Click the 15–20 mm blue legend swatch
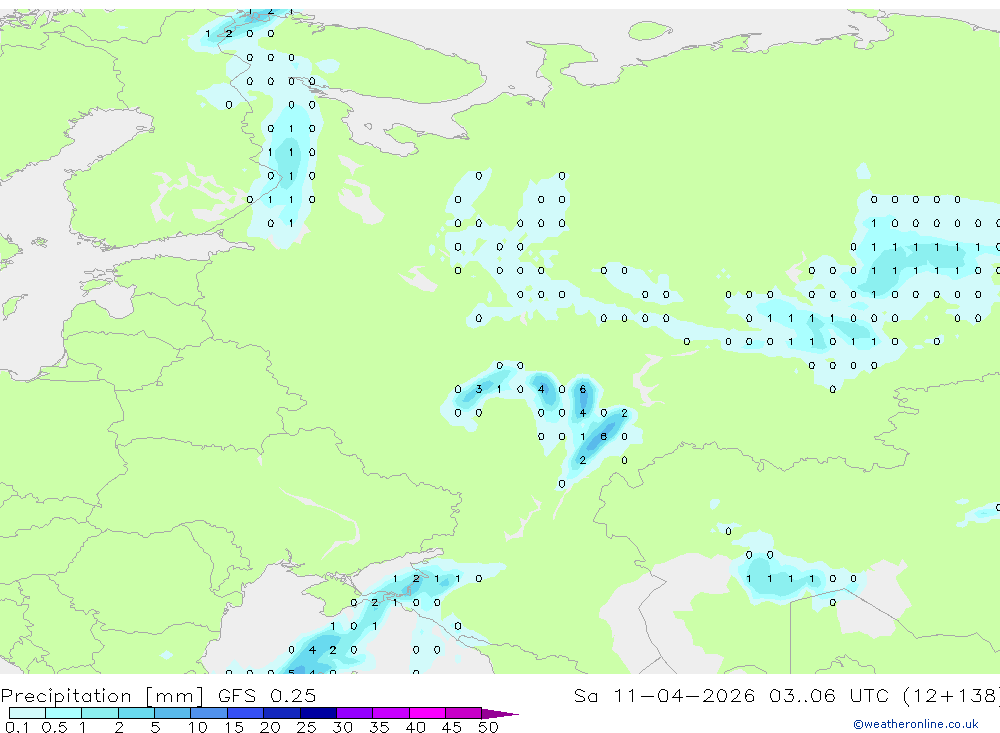Viewport: 1000px width, 733px height. point(245,713)
